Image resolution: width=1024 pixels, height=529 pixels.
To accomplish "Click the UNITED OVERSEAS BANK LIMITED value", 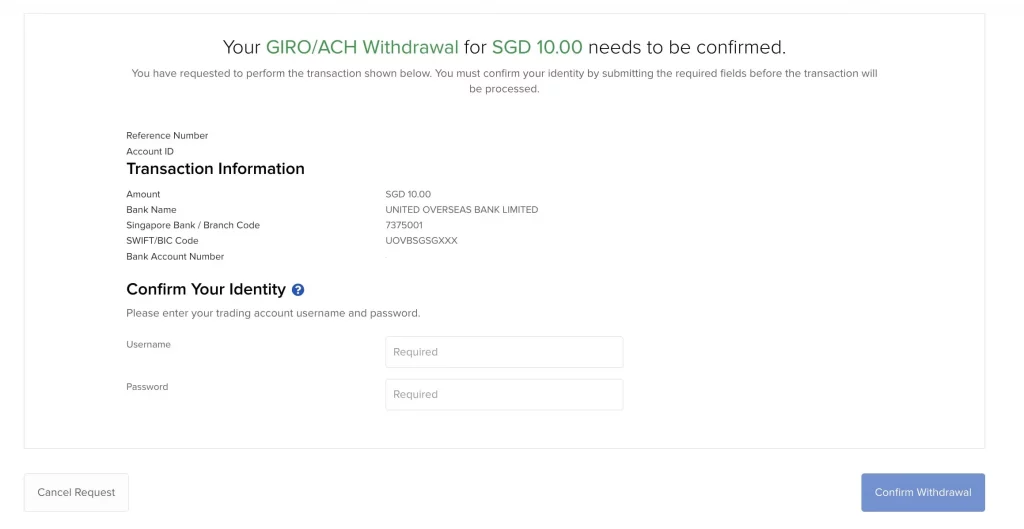I will click(461, 210).
